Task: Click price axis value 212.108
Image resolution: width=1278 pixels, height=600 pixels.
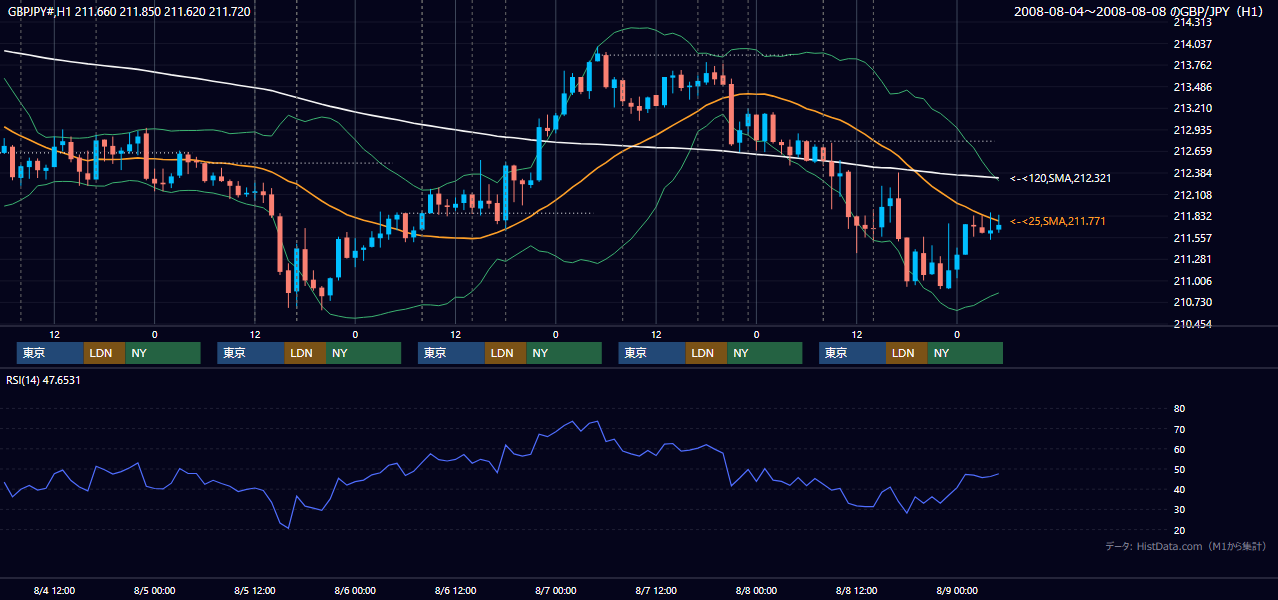Action: coord(1192,195)
